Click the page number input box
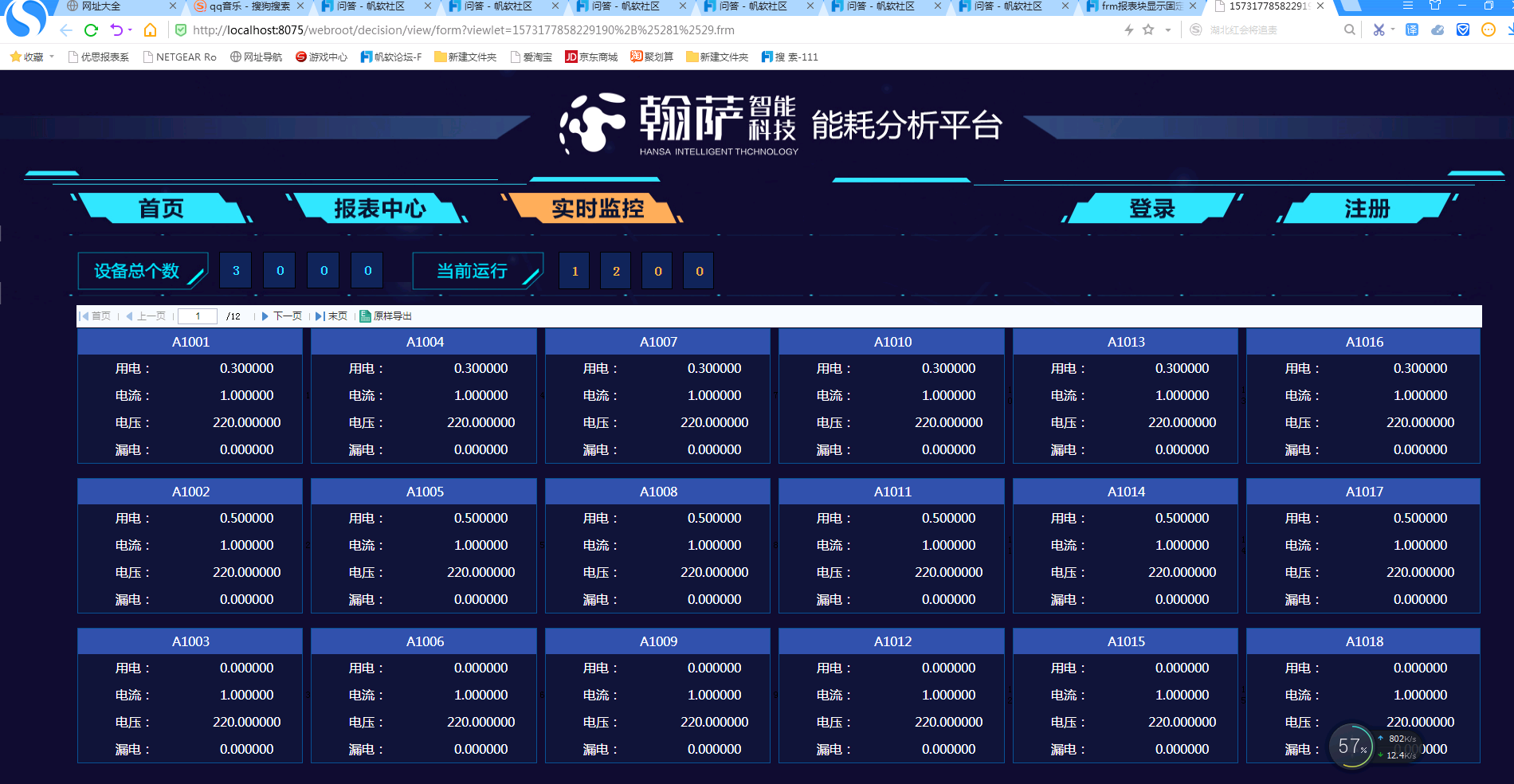 tap(198, 316)
